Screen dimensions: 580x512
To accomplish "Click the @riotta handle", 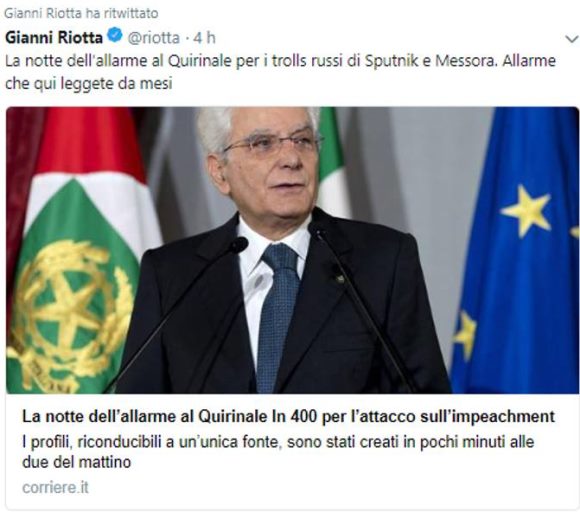I will pyautogui.click(x=154, y=38).
